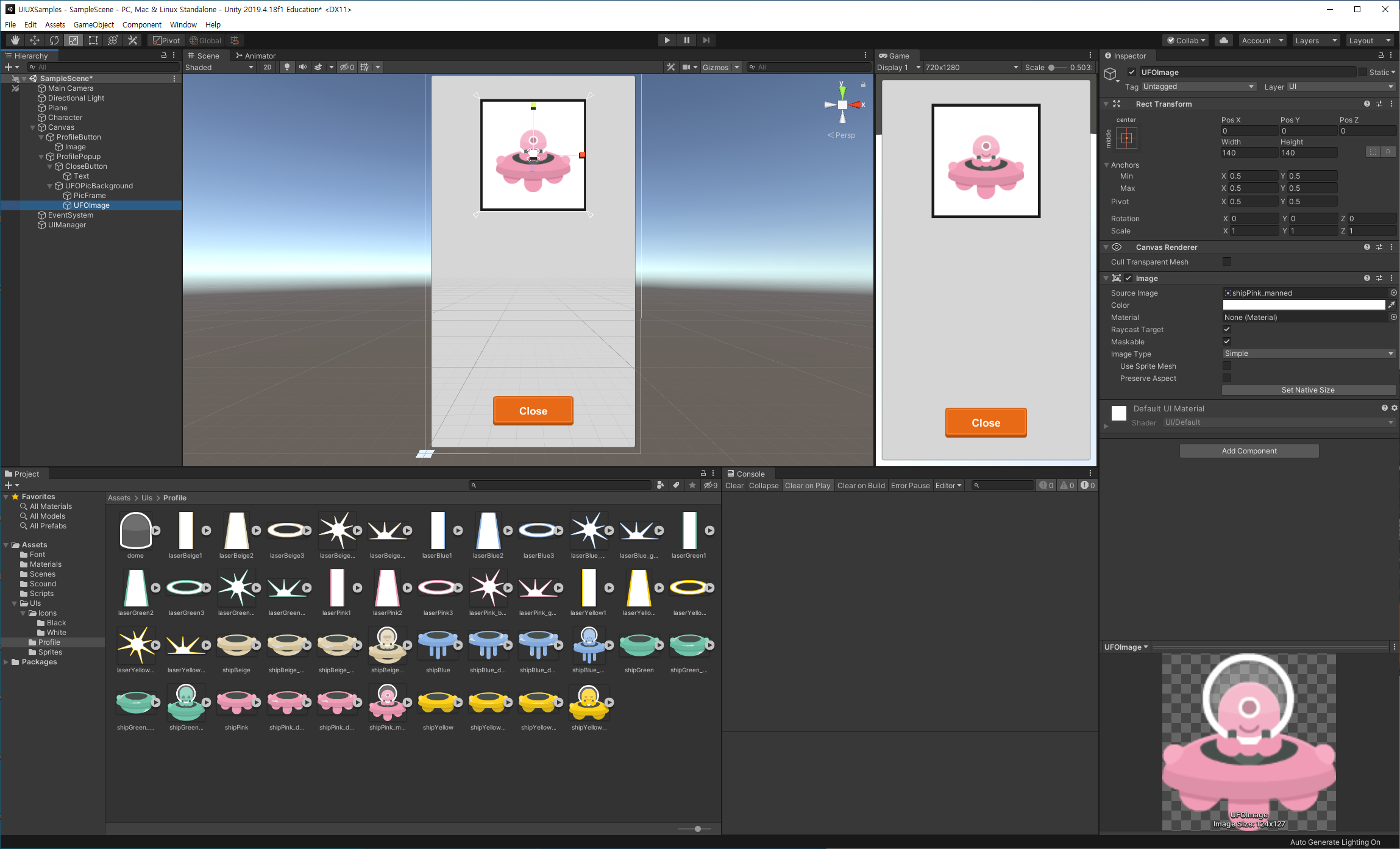Toggle Cull Transparent Mesh checkbox

(x=1227, y=262)
